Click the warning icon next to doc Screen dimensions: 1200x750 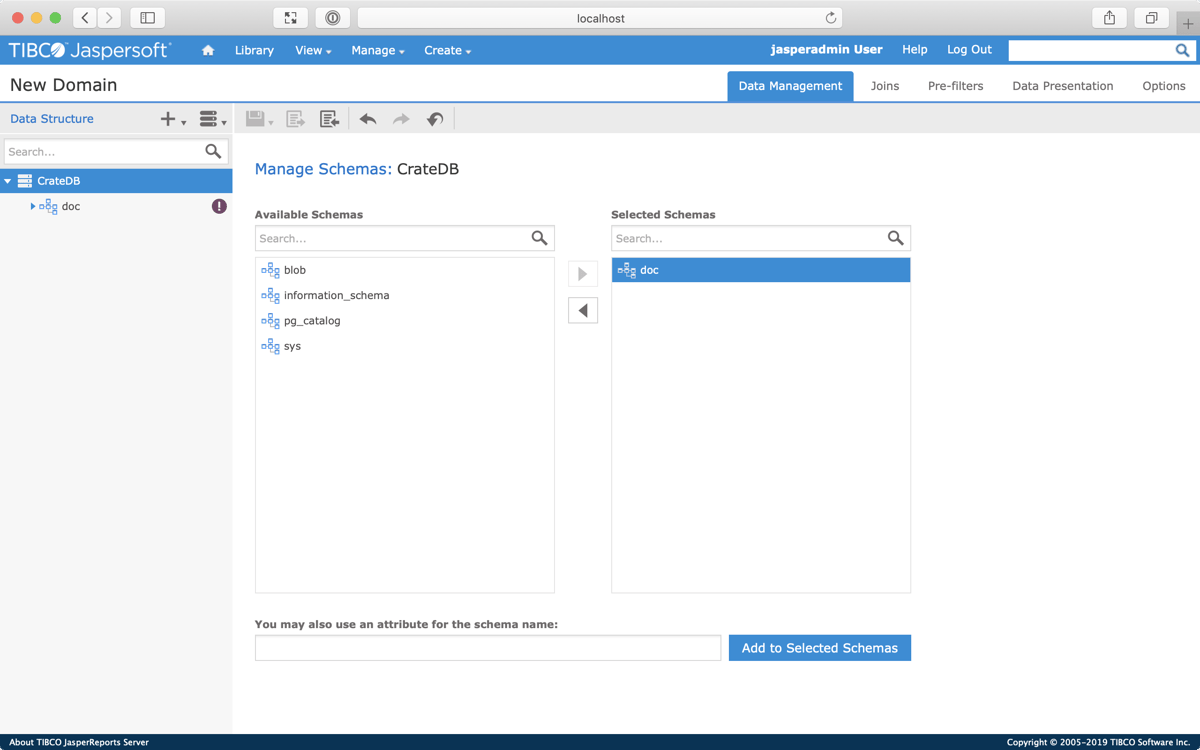pyautogui.click(x=219, y=206)
